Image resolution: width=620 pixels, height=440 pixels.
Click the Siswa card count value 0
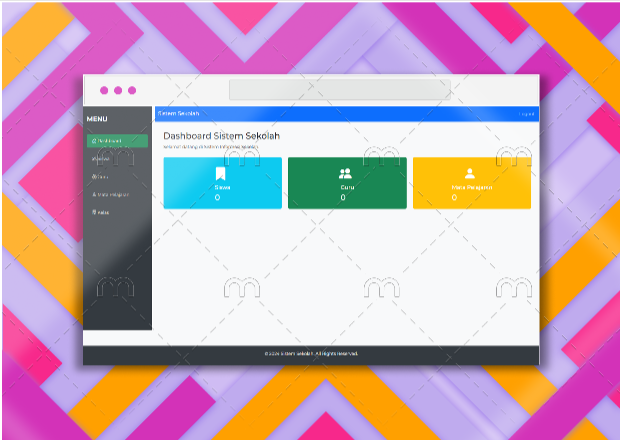(x=217, y=197)
